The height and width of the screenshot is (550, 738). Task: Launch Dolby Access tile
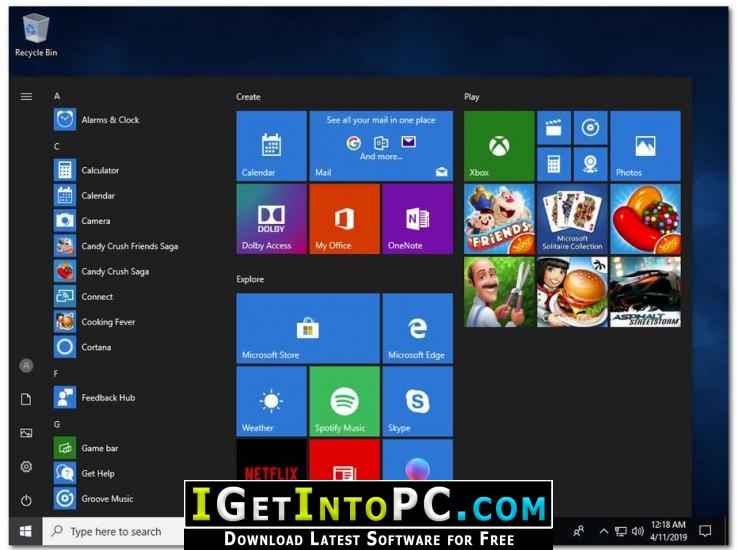[272, 219]
